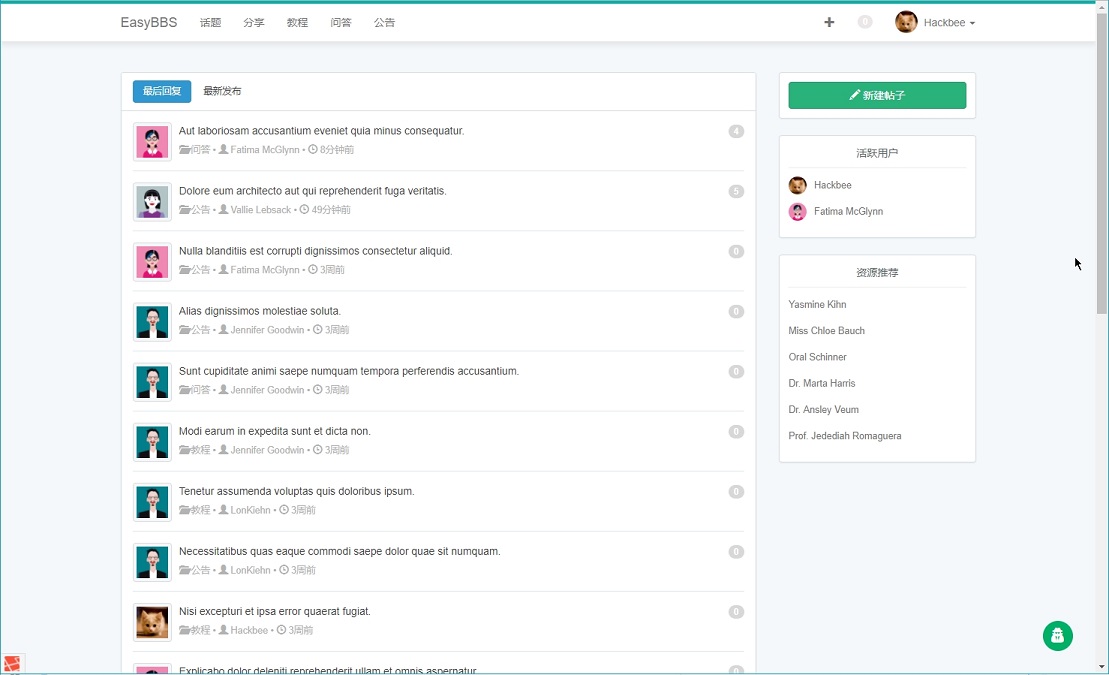Click the reply count badge showing 4
Viewport: 1109px width, 675px height.
coord(736,131)
